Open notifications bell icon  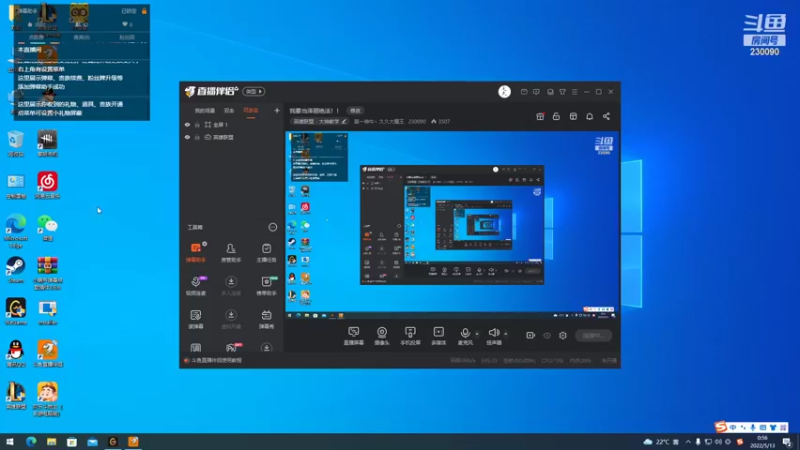pos(589,116)
